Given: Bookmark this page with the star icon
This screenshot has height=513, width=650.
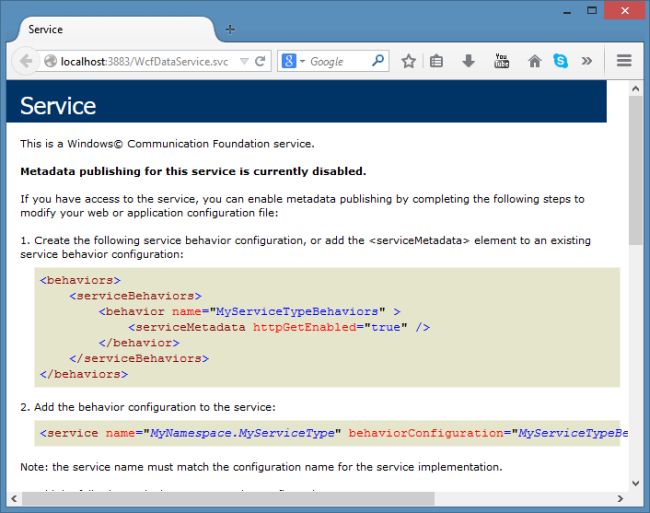Looking at the screenshot, I should pos(408,61).
